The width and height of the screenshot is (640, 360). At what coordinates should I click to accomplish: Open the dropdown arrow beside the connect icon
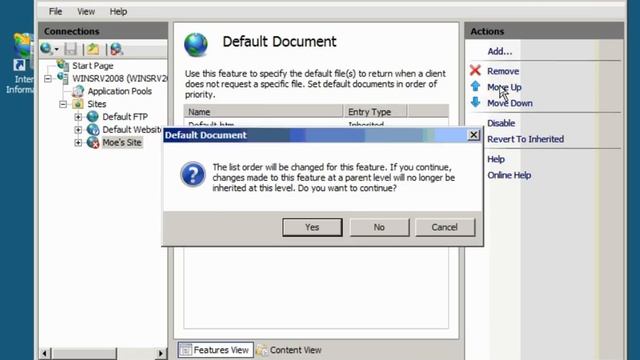(x=57, y=50)
